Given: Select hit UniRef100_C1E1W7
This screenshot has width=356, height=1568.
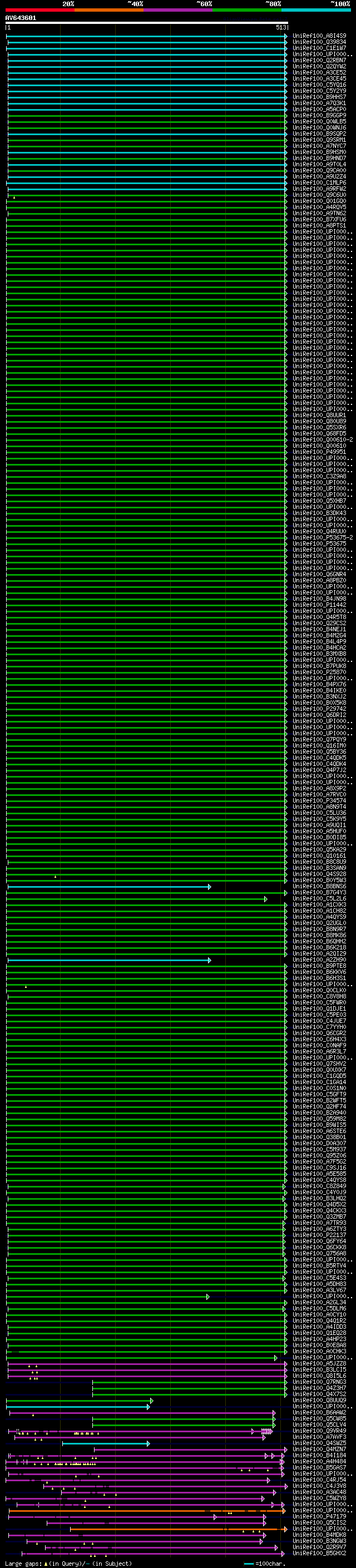Looking at the screenshot, I should click(319, 48).
